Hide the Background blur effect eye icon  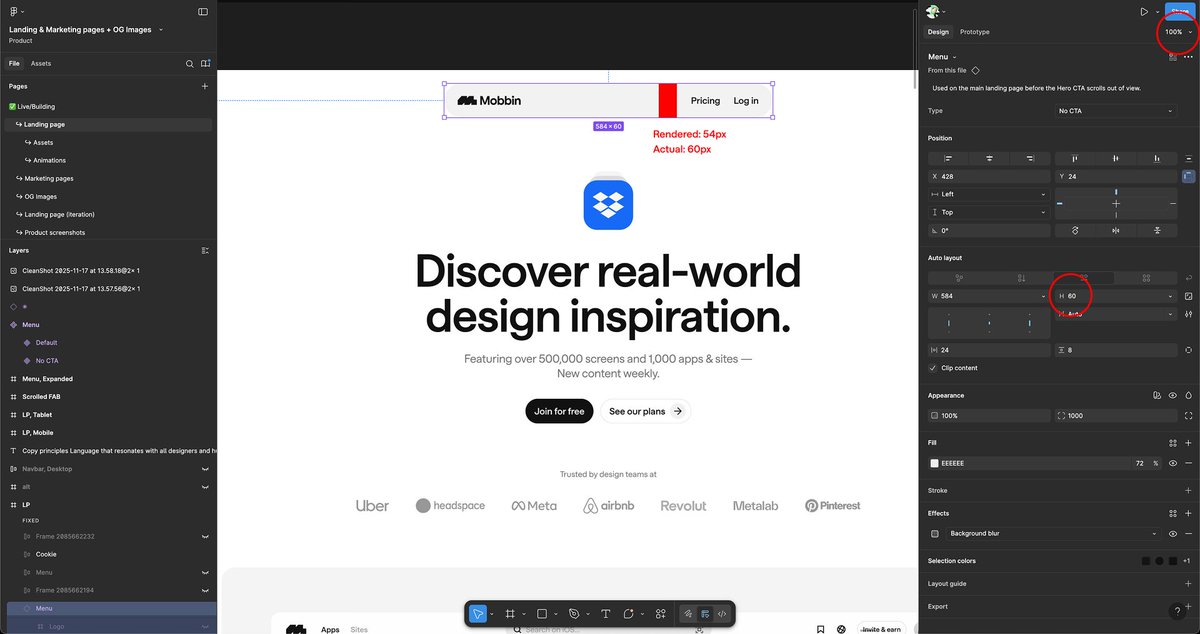(1172, 534)
